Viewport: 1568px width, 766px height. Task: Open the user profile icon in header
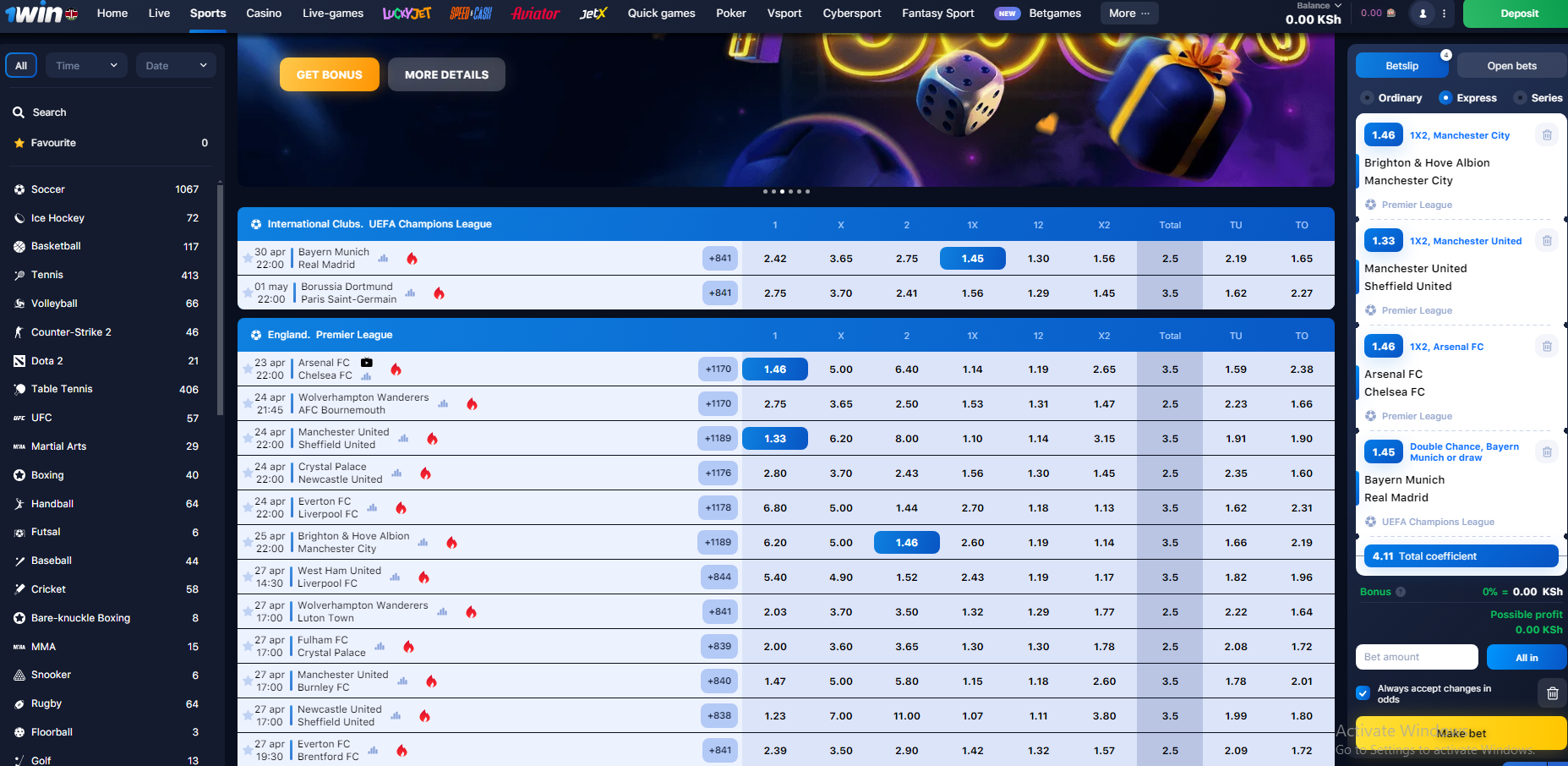click(x=1423, y=14)
